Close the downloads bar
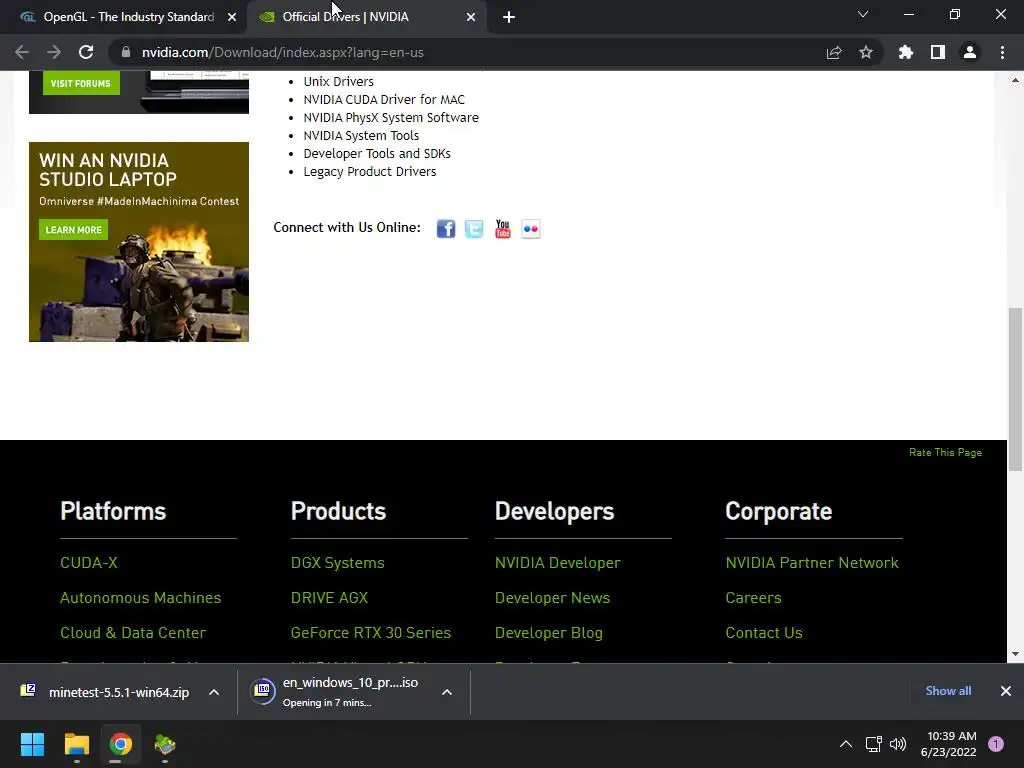The width and height of the screenshot is (1024, 768). (x=1006, y=691)
